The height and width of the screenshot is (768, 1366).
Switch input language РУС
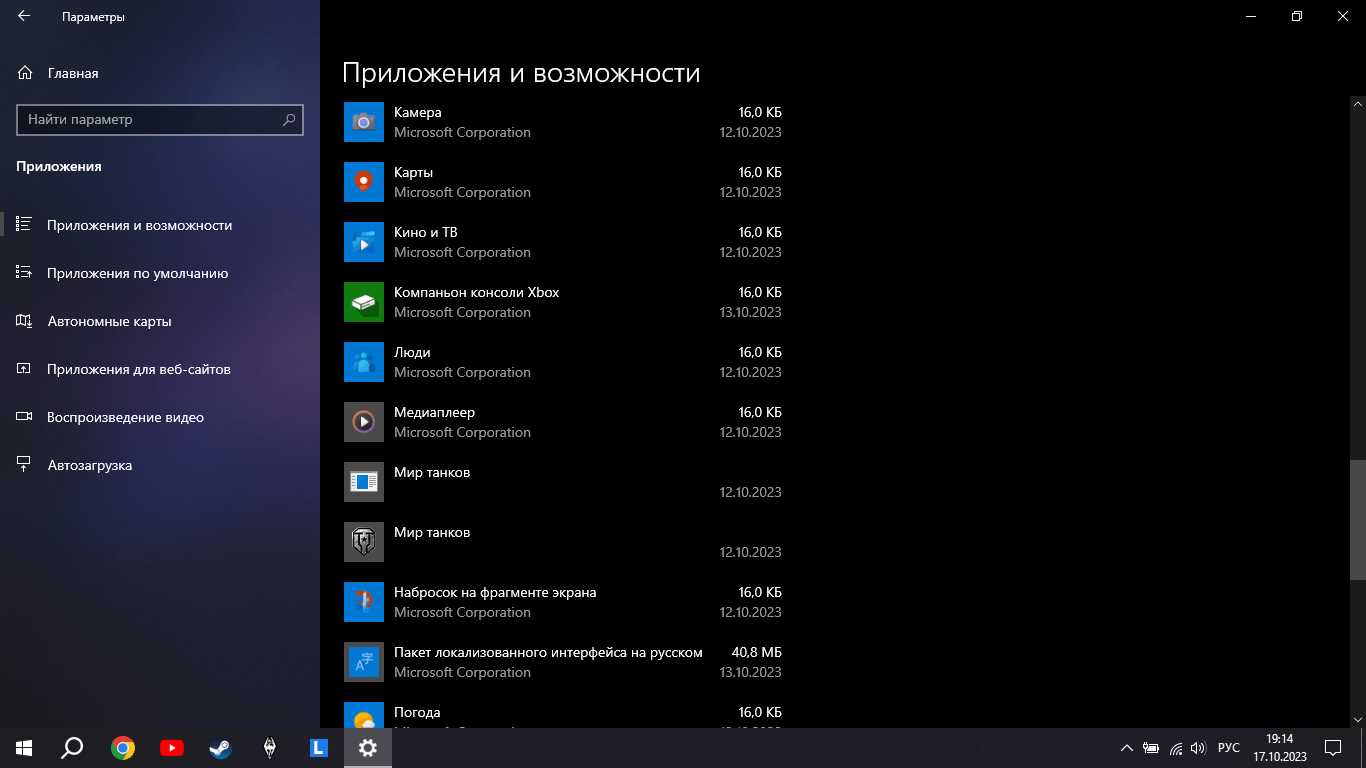(x=1229, y=747)
